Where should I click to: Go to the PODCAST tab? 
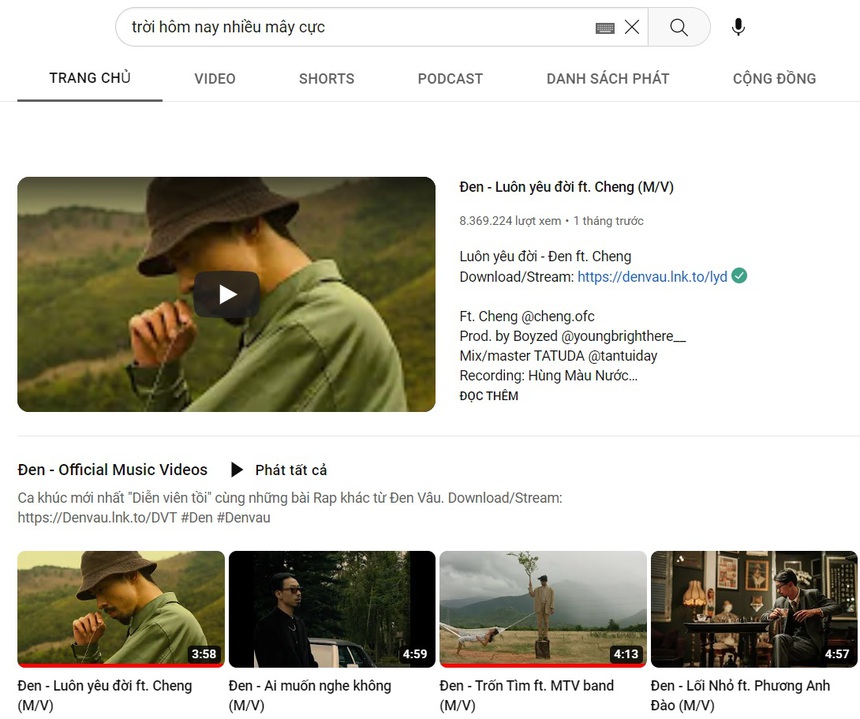[x=450, y=78]
